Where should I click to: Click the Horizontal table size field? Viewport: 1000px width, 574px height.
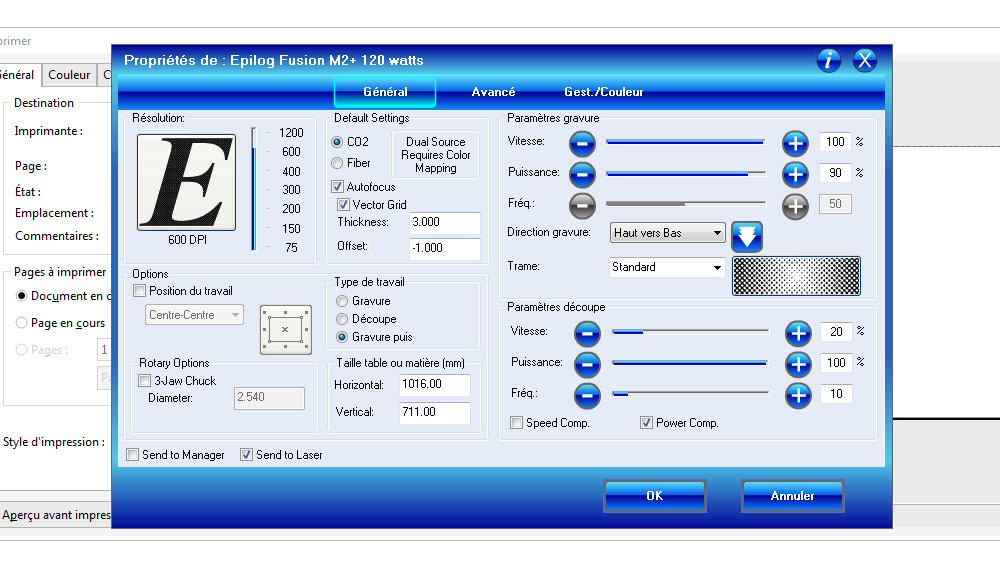434,385
